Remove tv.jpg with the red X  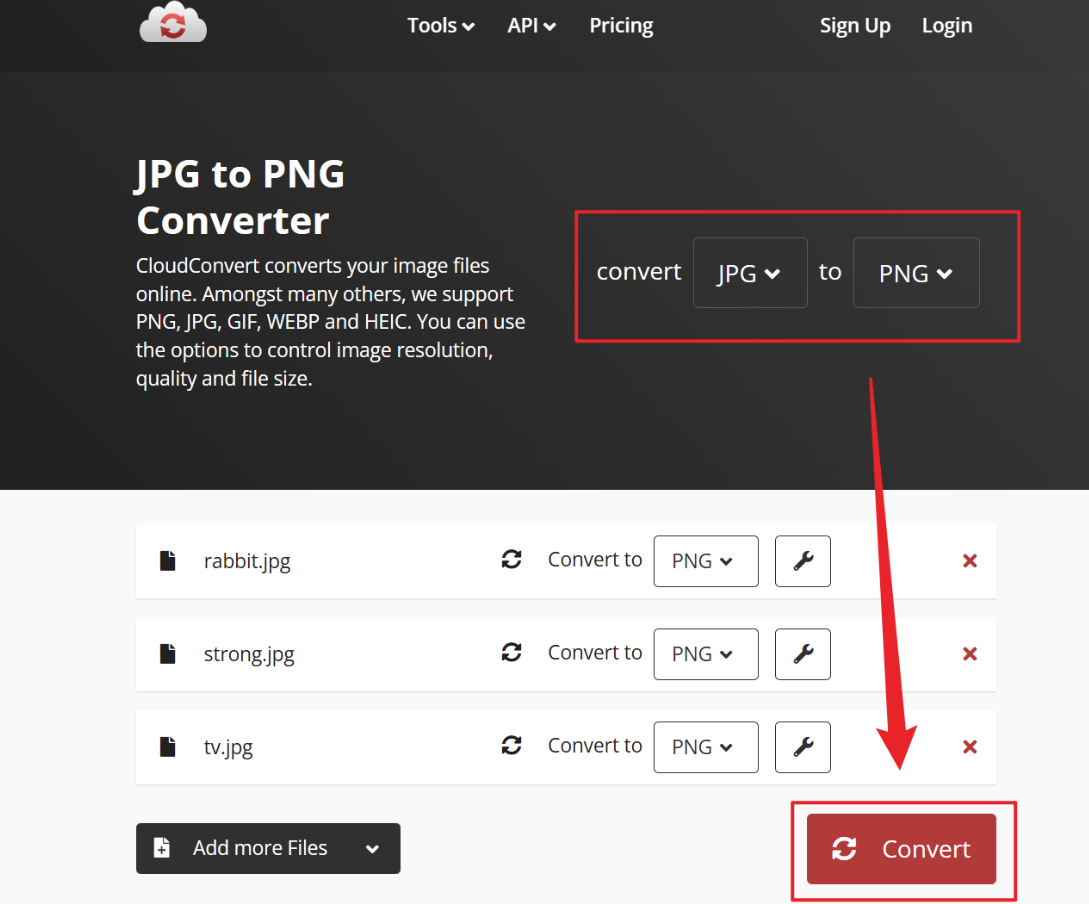970,747
